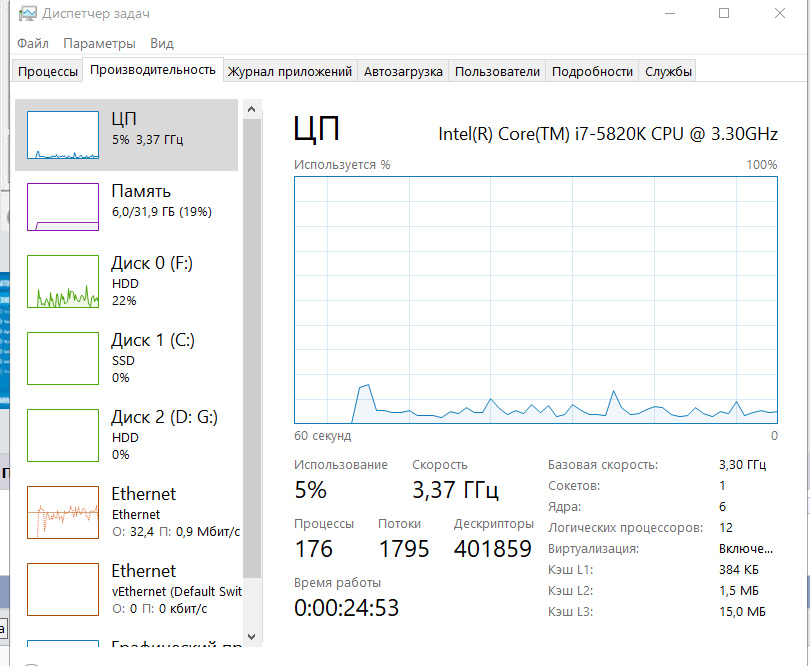Click the uptime value '0:00:24:53'
This screenshot has width=810, height=666.
tap(347, 608)
